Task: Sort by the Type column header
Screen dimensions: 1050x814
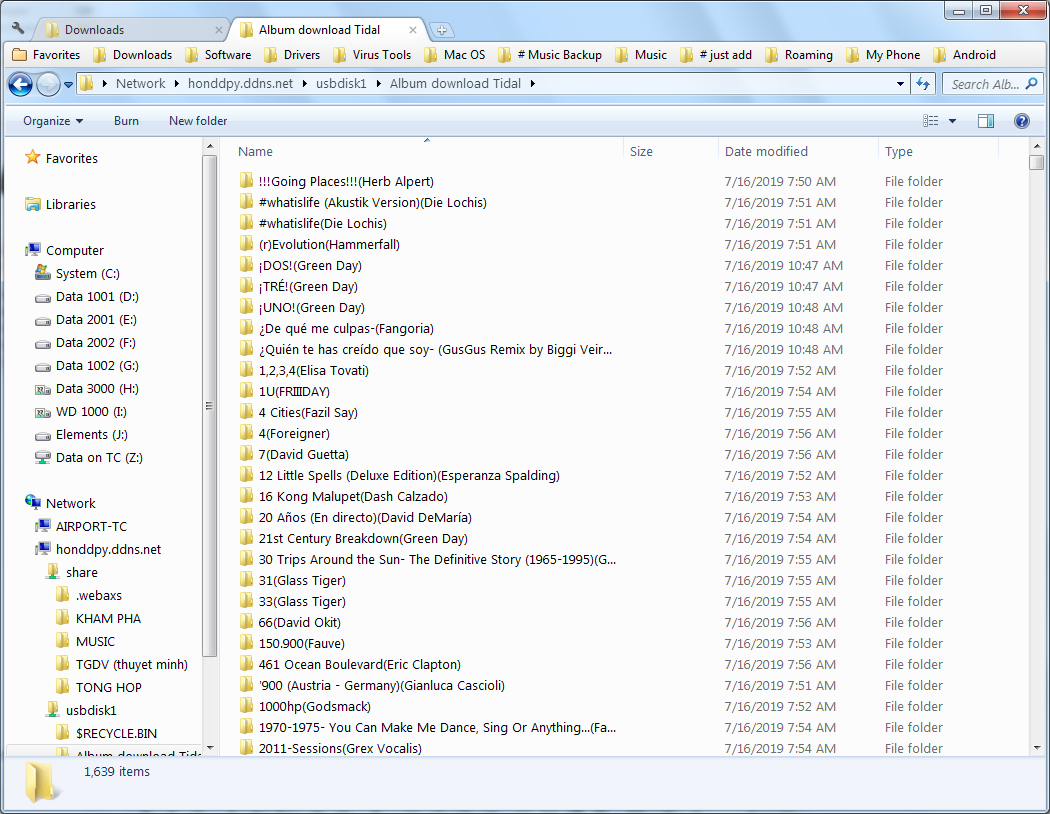Action: coord(898,151)
